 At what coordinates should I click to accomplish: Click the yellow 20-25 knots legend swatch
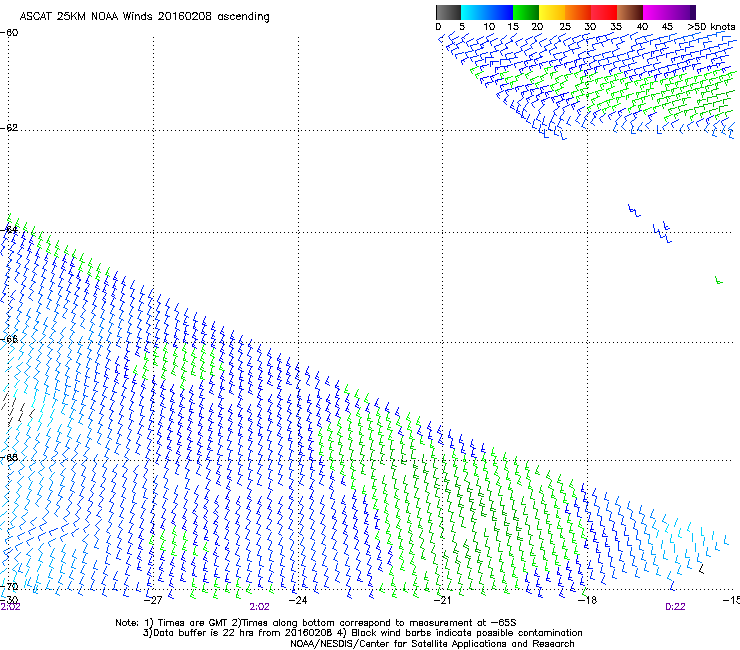[x=552, y=12]
